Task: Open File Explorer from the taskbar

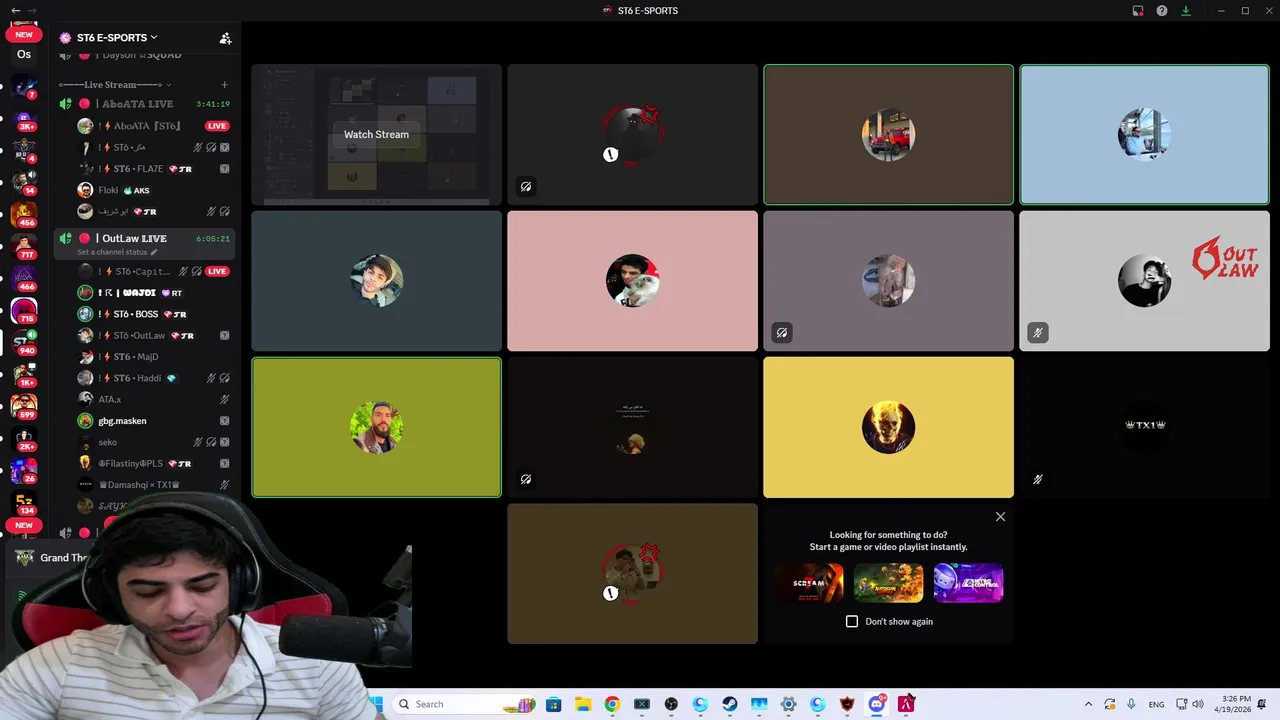Action: [x=583, y=704]
